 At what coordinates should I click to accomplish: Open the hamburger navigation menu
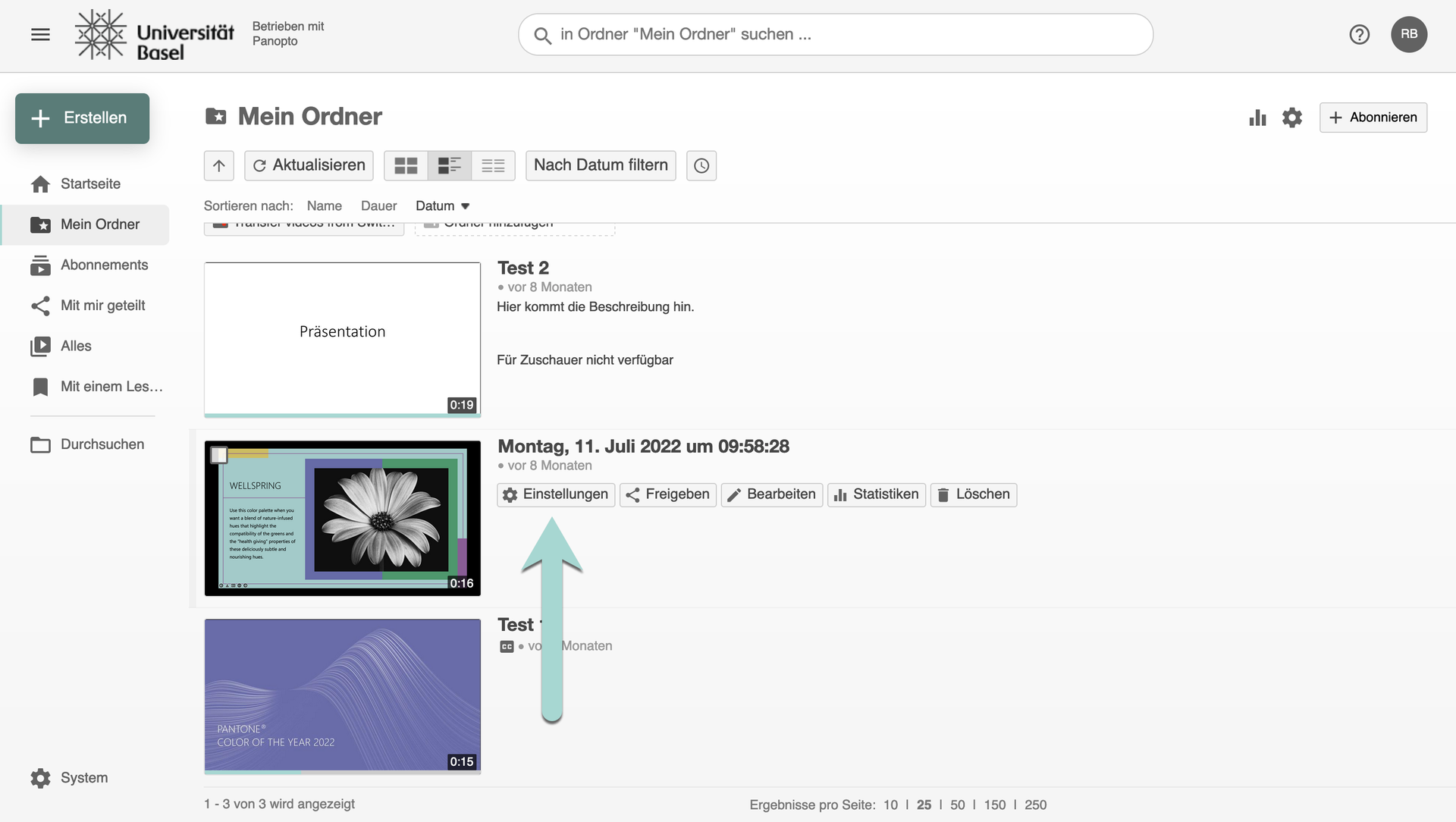40,34
